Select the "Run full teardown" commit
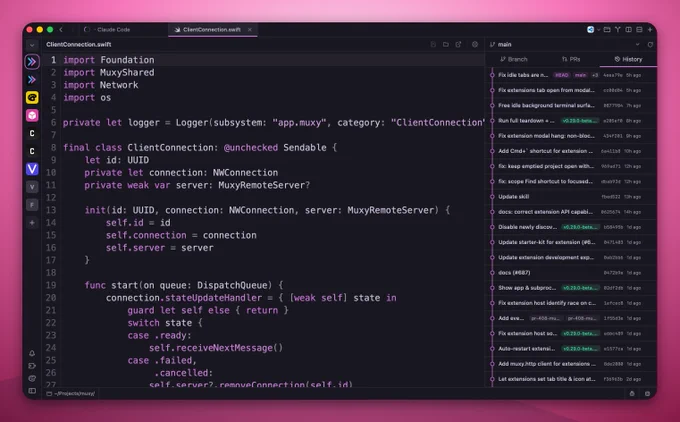This screenshot has width=680, height=422. click(x=572, y=121)
